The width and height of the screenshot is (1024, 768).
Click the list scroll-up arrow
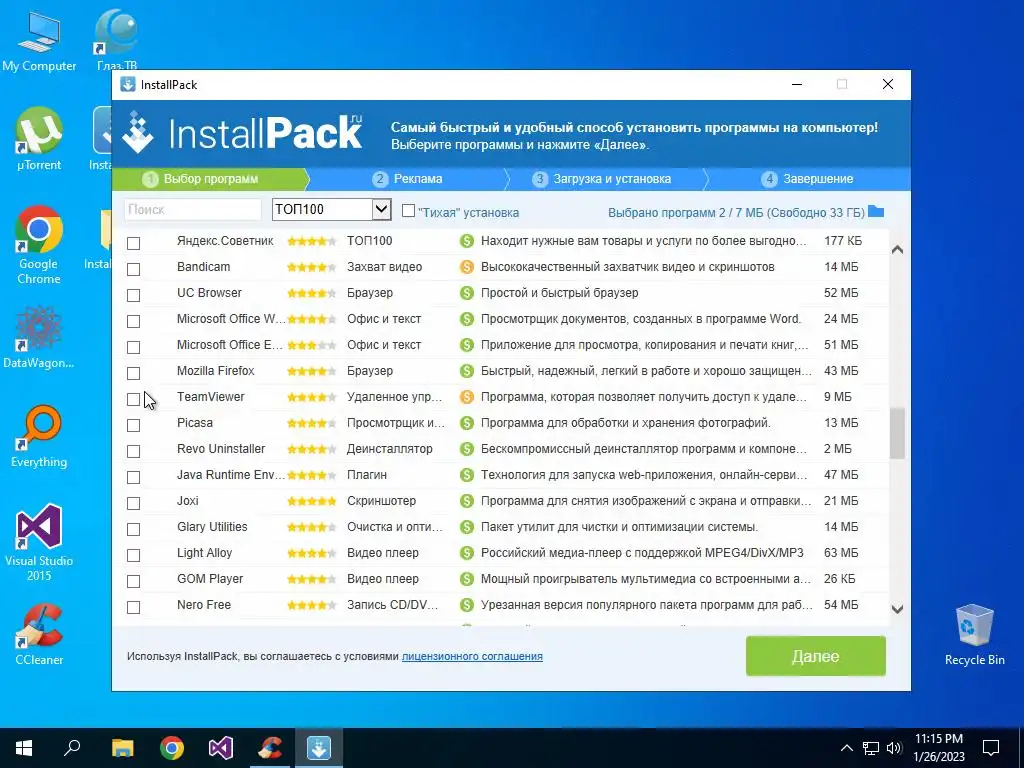tap(897, 249)
